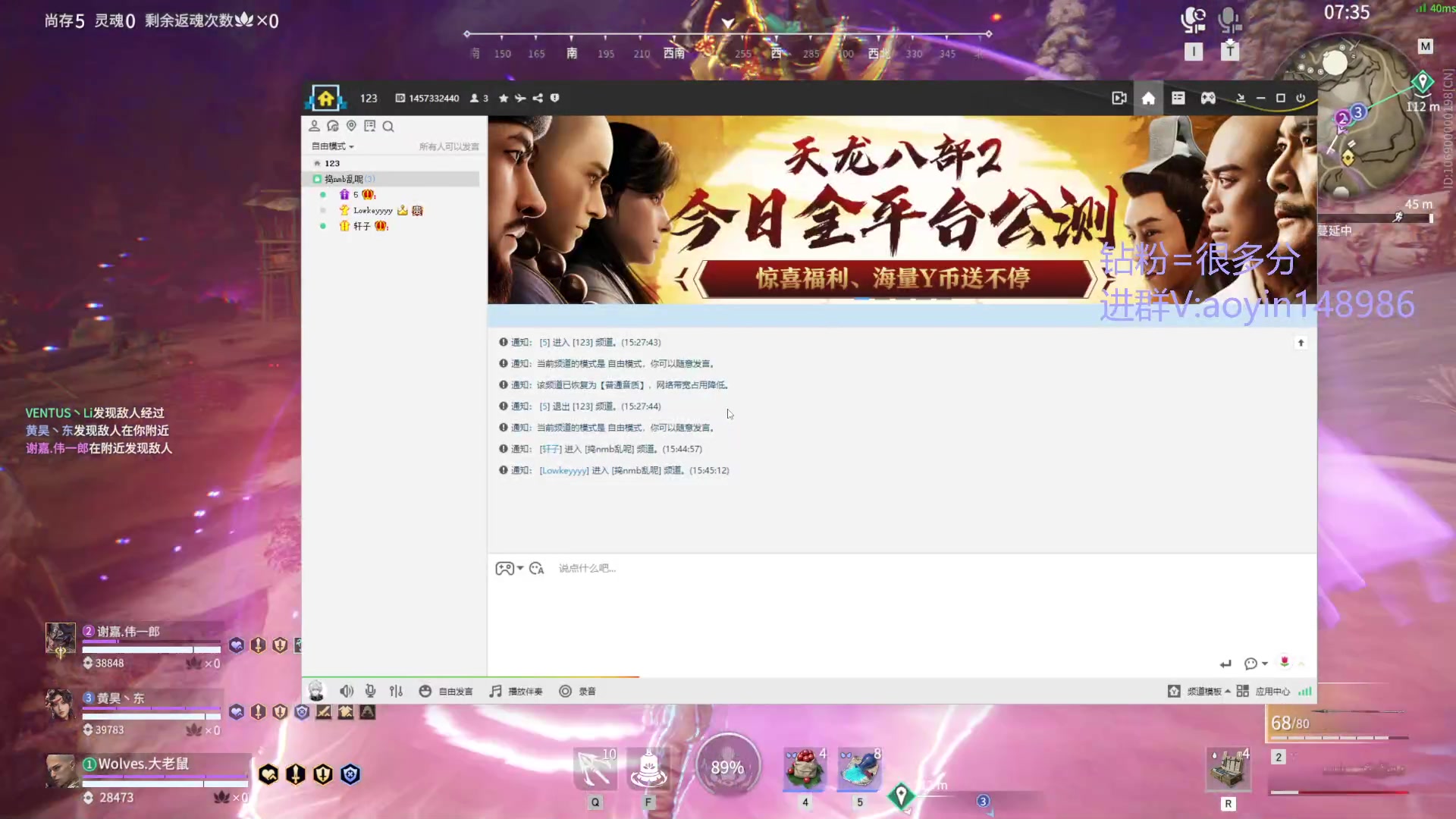Open the 天龙八部2 promotional banner

click(x=902, y=210)
